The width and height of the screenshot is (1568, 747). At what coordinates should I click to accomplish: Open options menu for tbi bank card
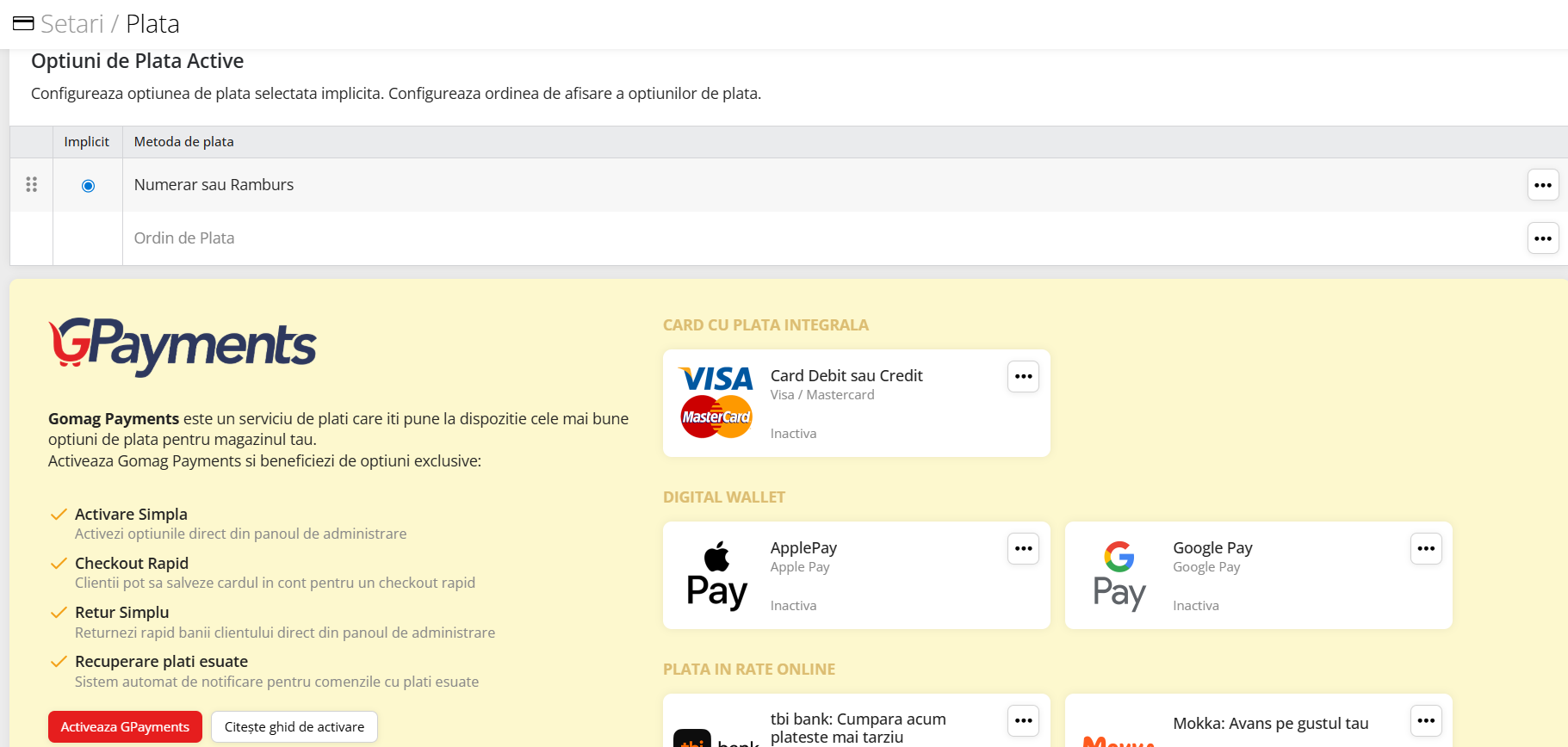[1023, 720]
